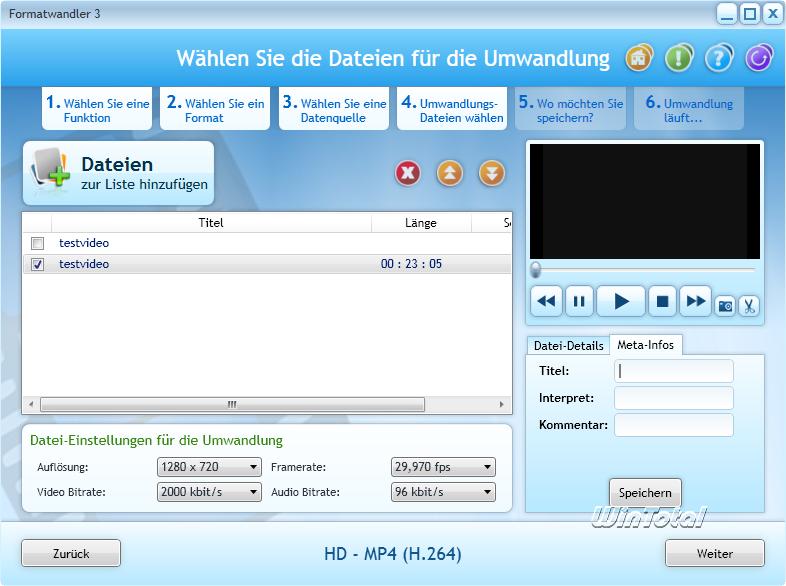Open the blue question mark help icon
Image resolution: width=786 pixels, height=586 pixels.
tap(719, 58)
